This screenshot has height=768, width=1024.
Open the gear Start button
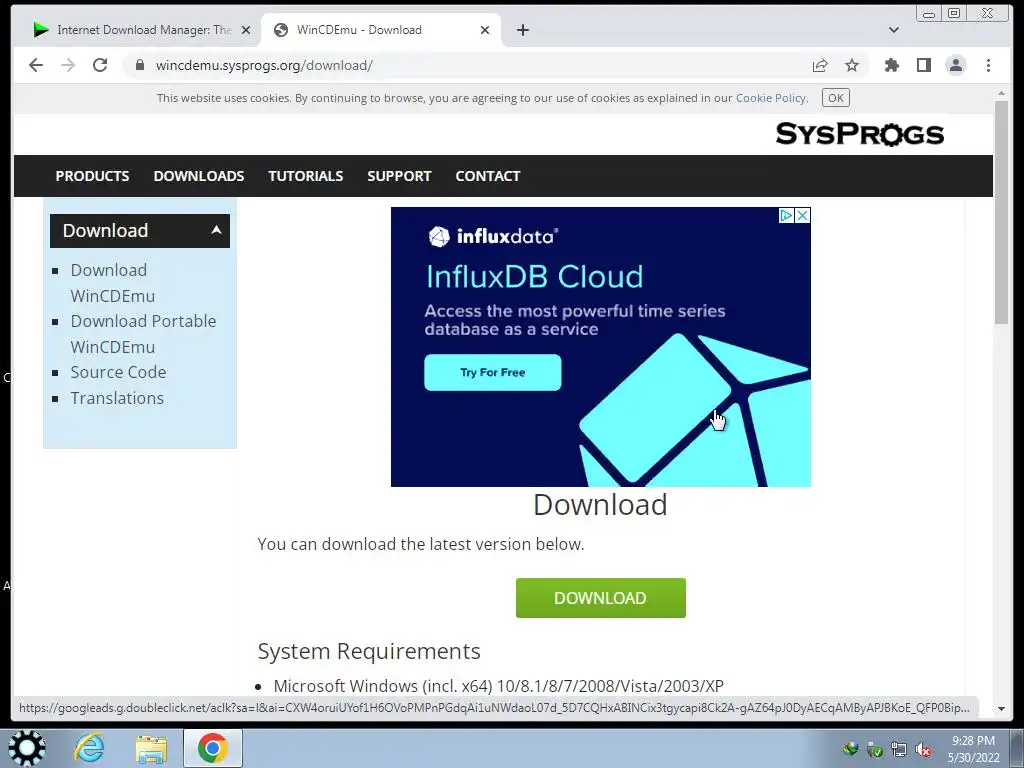pos(26,748)
